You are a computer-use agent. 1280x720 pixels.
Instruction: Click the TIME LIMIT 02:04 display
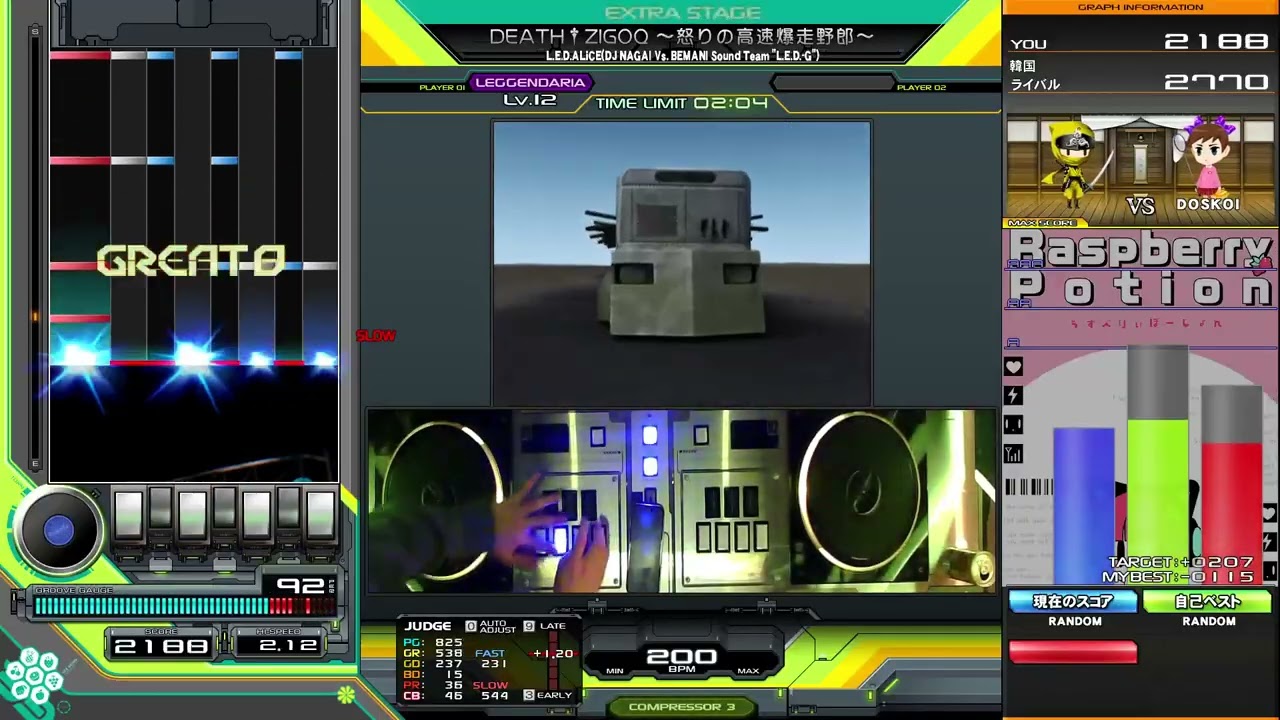point(682,103)
